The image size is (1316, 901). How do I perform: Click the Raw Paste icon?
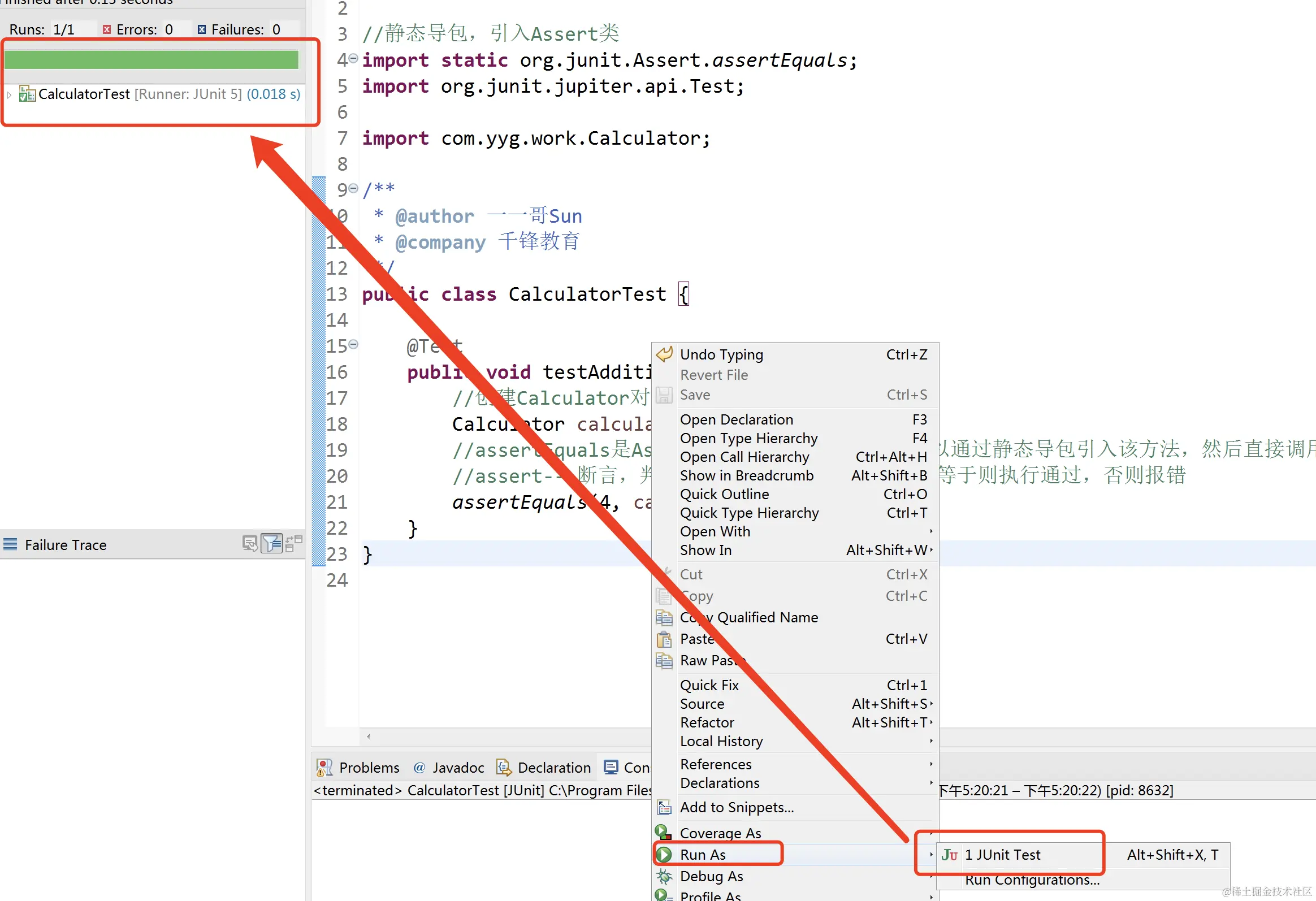click(664, 661)
